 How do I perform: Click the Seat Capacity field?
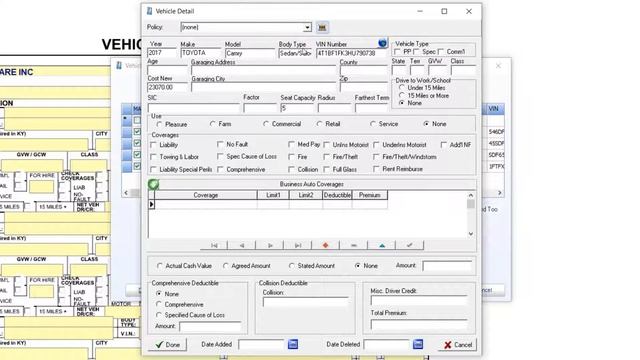[x=297, y=108]
